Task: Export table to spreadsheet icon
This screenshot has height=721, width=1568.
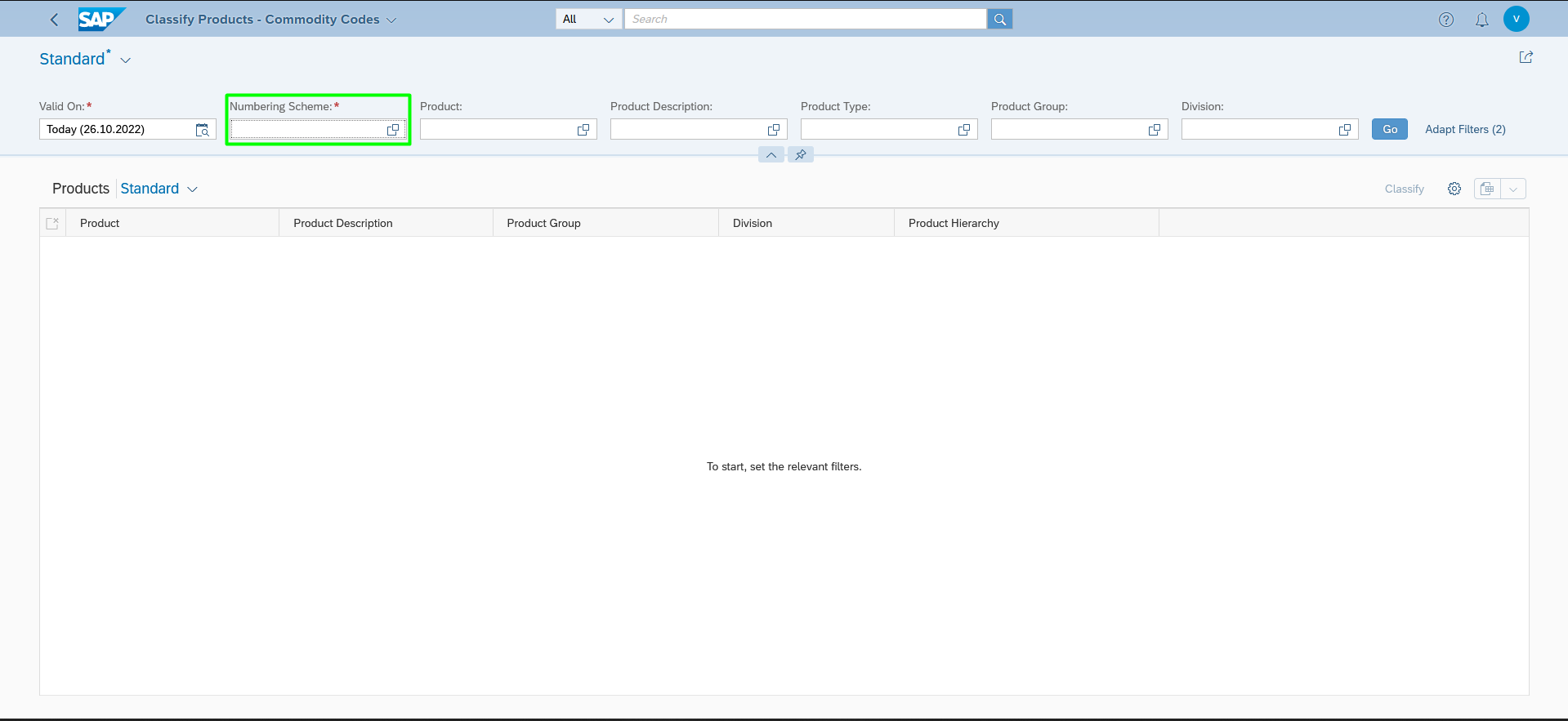Action: 1487,189
